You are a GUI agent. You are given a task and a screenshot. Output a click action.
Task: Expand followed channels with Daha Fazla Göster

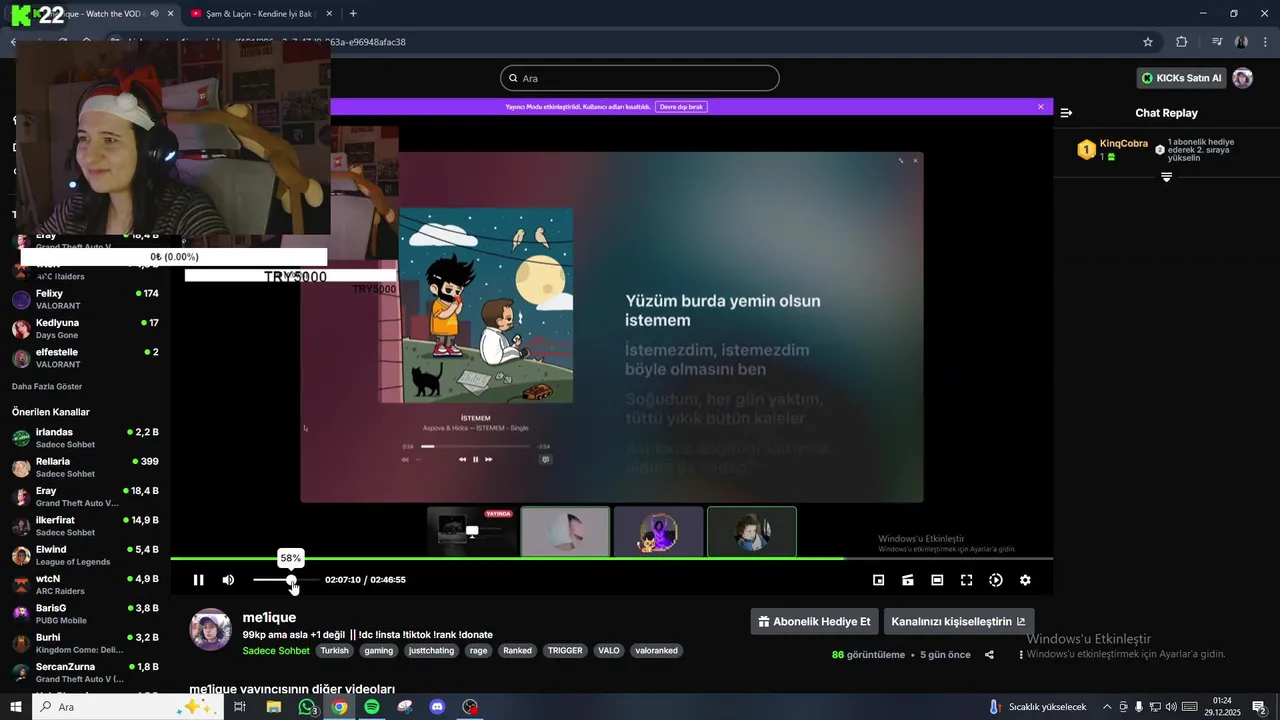pyautogui.click(x=47, y=386)
